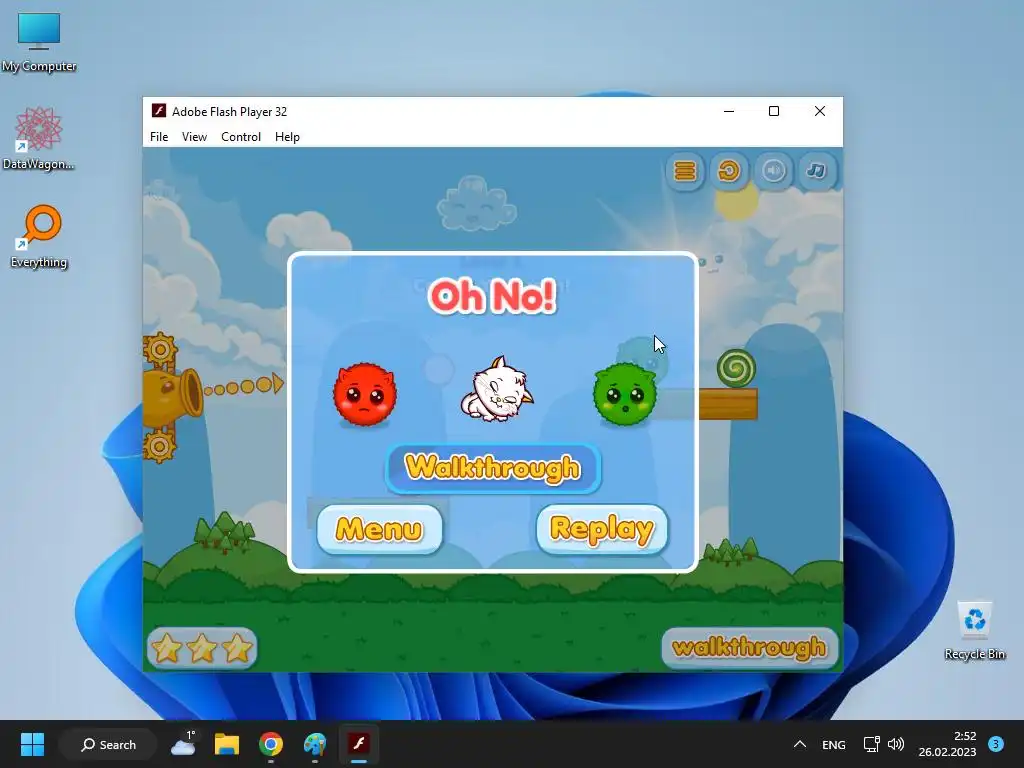1024x768 pixels.
Task: Click the Adobe Flash Player title bar icon
Action: click(158, 111)
